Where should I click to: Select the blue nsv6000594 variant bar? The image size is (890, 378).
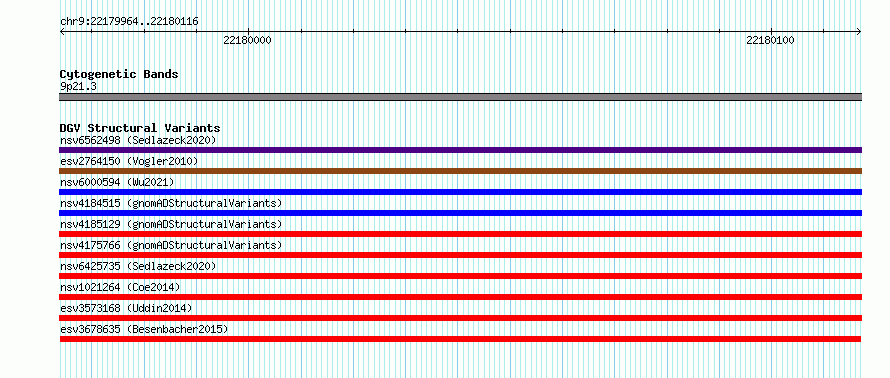[460, 192]
